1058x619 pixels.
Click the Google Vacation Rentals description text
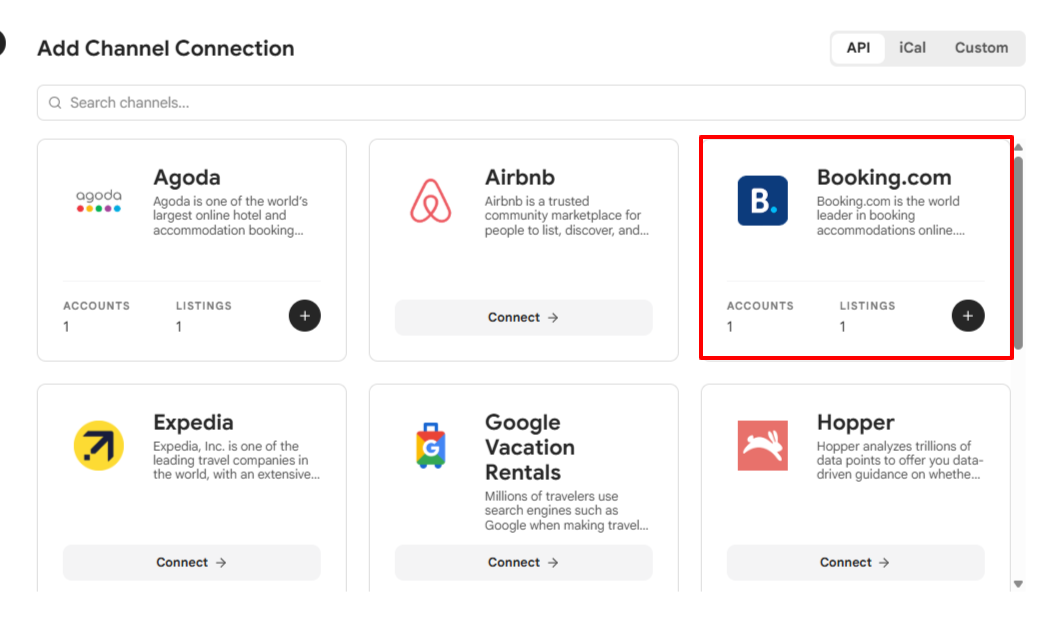click(x=566, y=510)
